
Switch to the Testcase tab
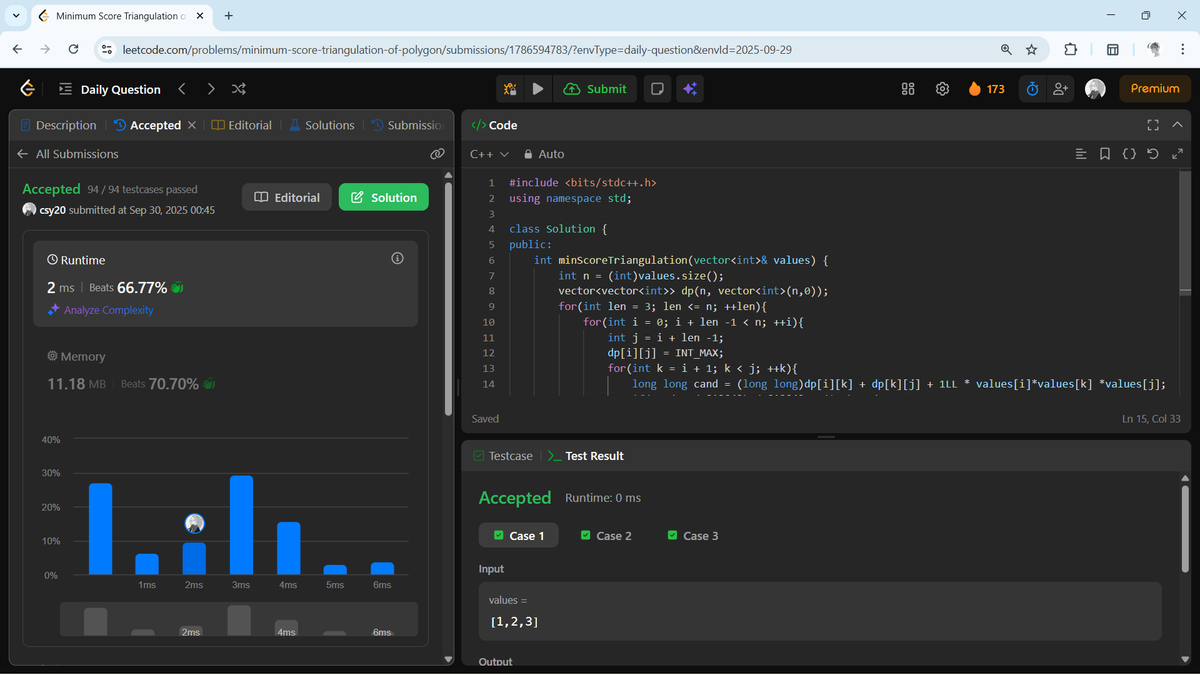coord(503,456)
